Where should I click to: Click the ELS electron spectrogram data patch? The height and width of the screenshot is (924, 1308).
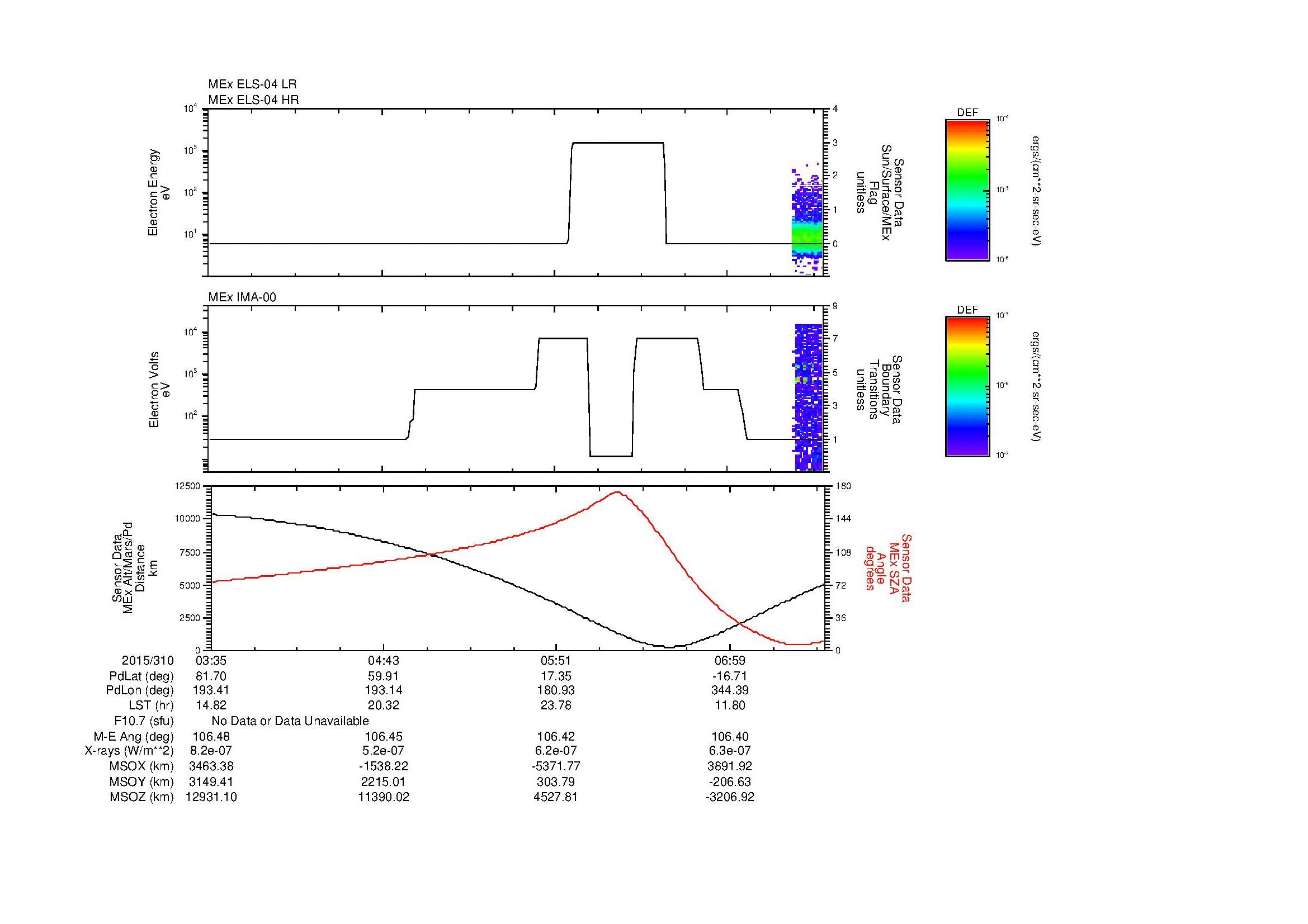807,219
